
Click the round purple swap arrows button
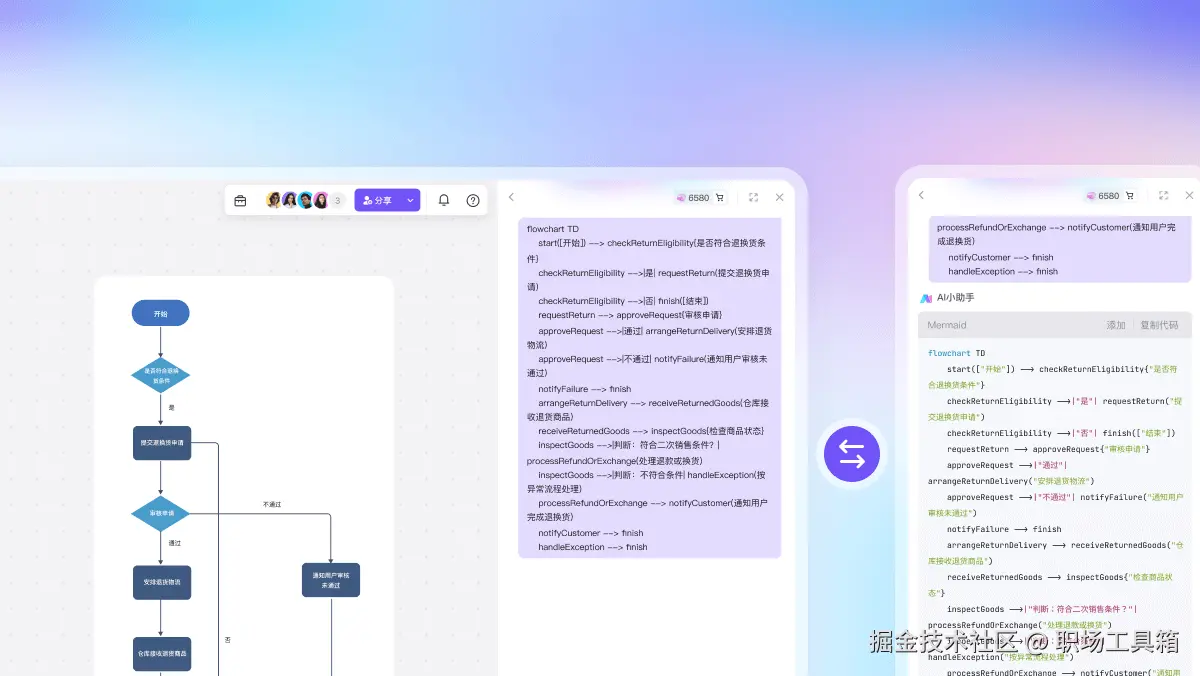[x=852, y=454]
